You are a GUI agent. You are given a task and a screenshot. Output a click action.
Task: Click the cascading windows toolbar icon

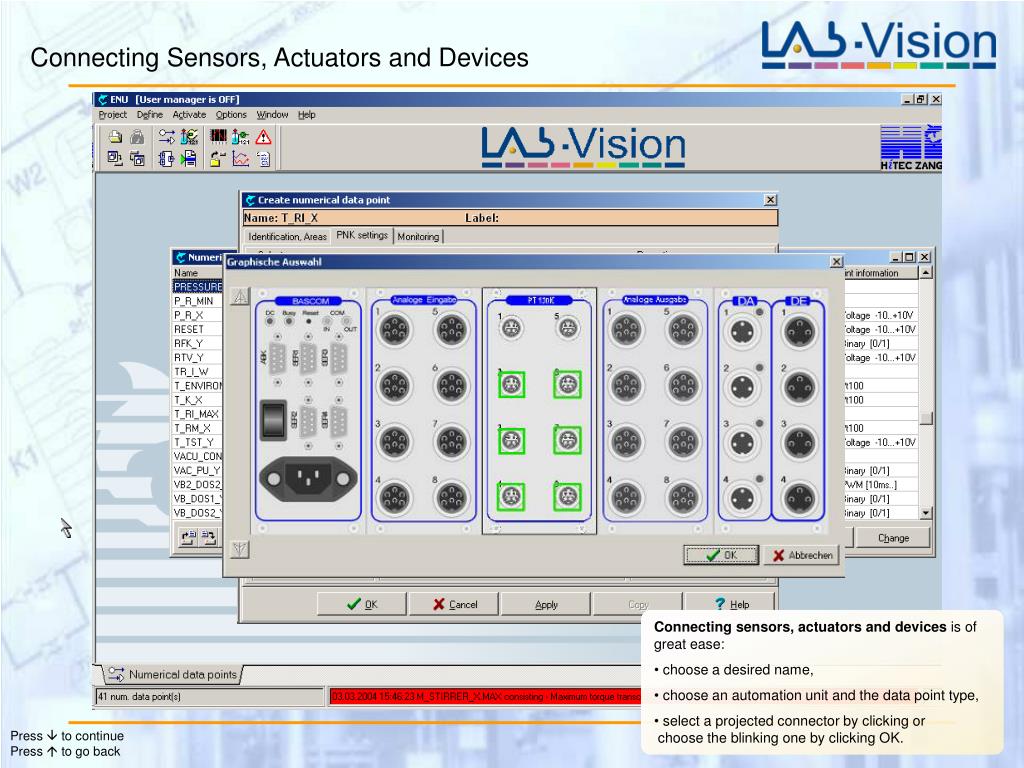(137, 158)
